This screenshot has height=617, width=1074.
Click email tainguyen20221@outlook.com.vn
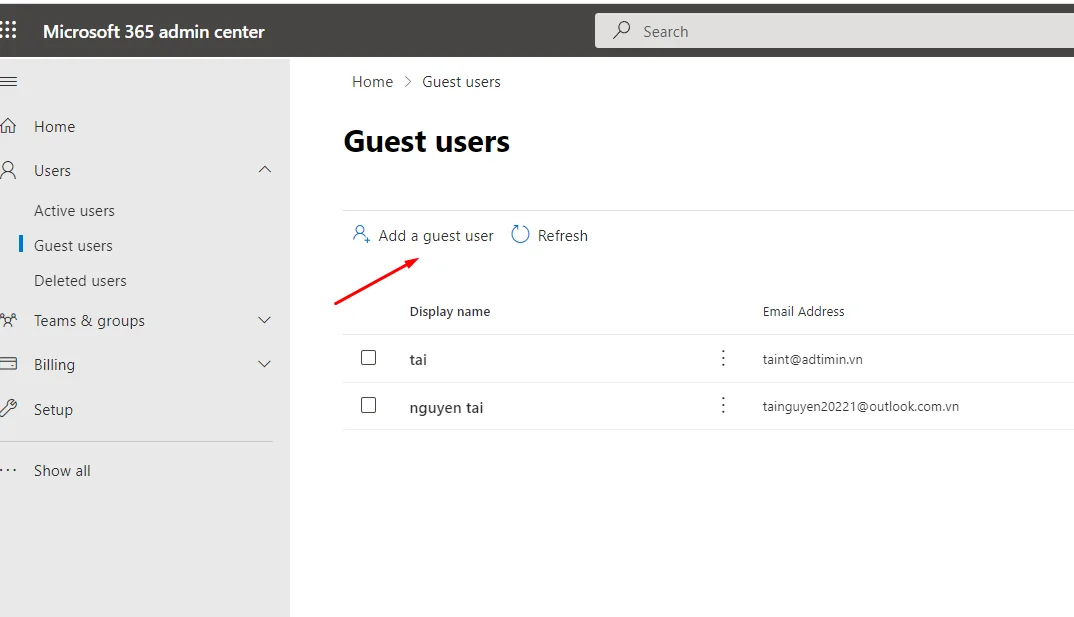(860, 406)
